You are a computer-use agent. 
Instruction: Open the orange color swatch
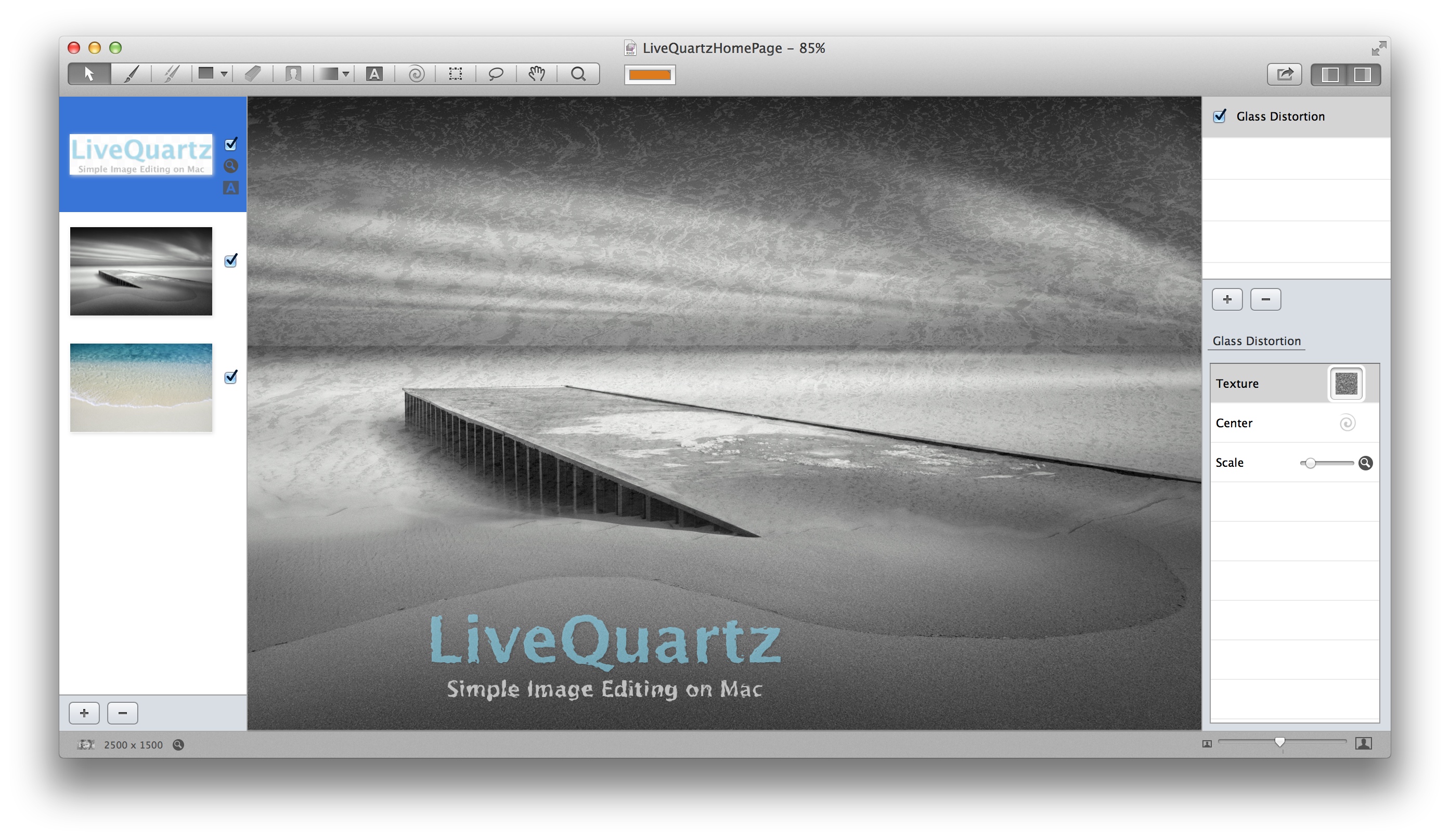point(650,75)
